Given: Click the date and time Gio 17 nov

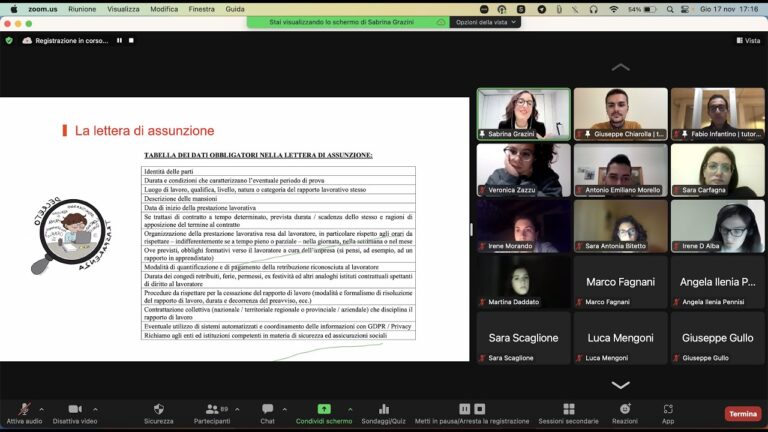Looking at the screenshot, I should point(729,9).
